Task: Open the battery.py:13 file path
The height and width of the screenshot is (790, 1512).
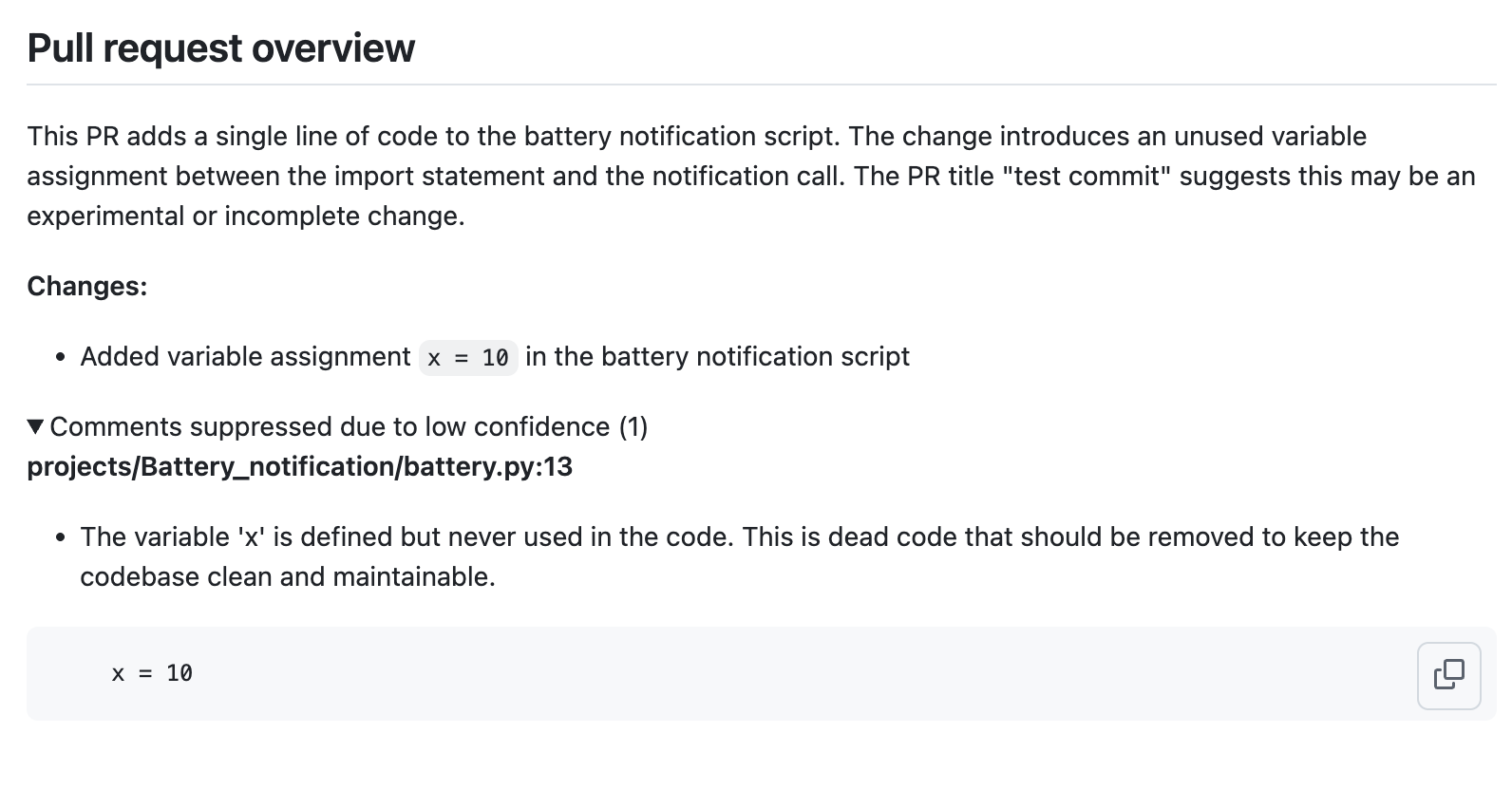Action: click(x=299, y=467)
